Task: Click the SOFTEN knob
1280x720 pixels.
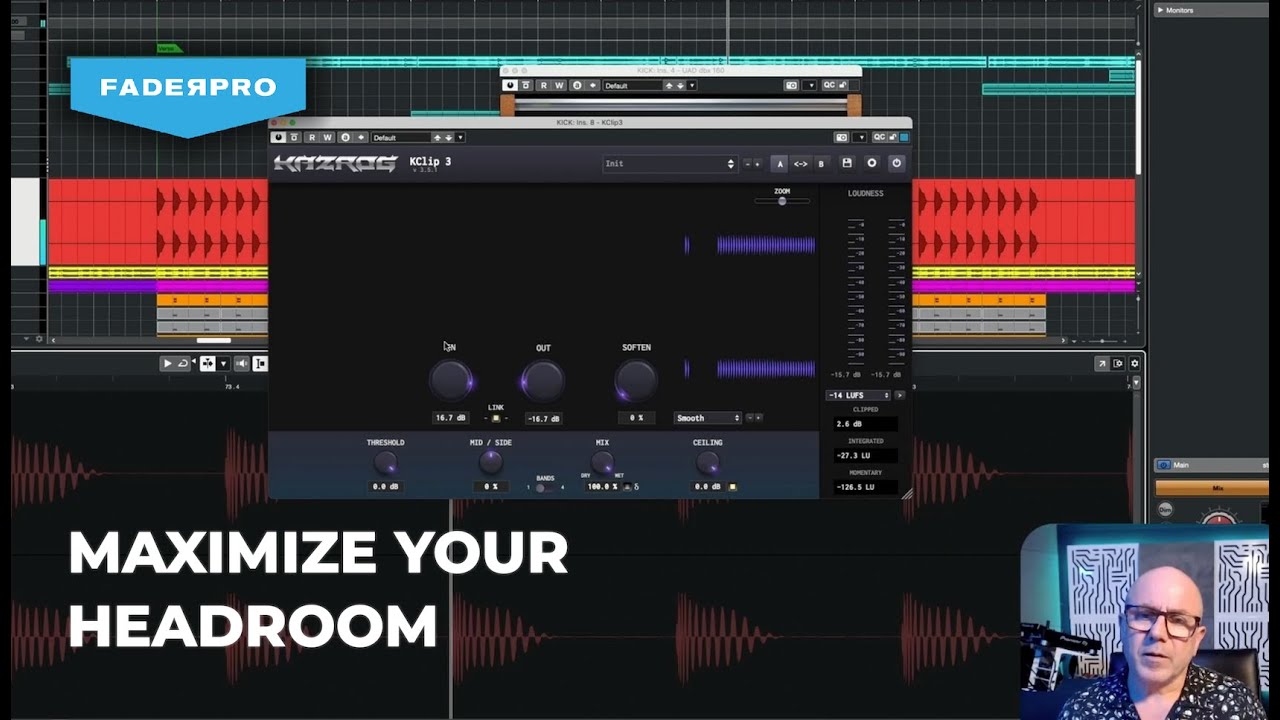Action: point(636,380)
